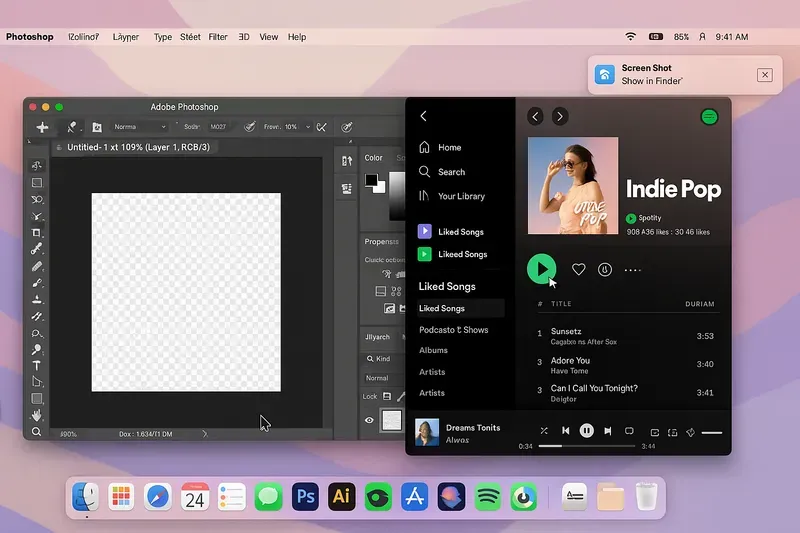The width and height of the screenshot is (800, 533).
Task: Open the 3D menu
Action: coord(244,37)
